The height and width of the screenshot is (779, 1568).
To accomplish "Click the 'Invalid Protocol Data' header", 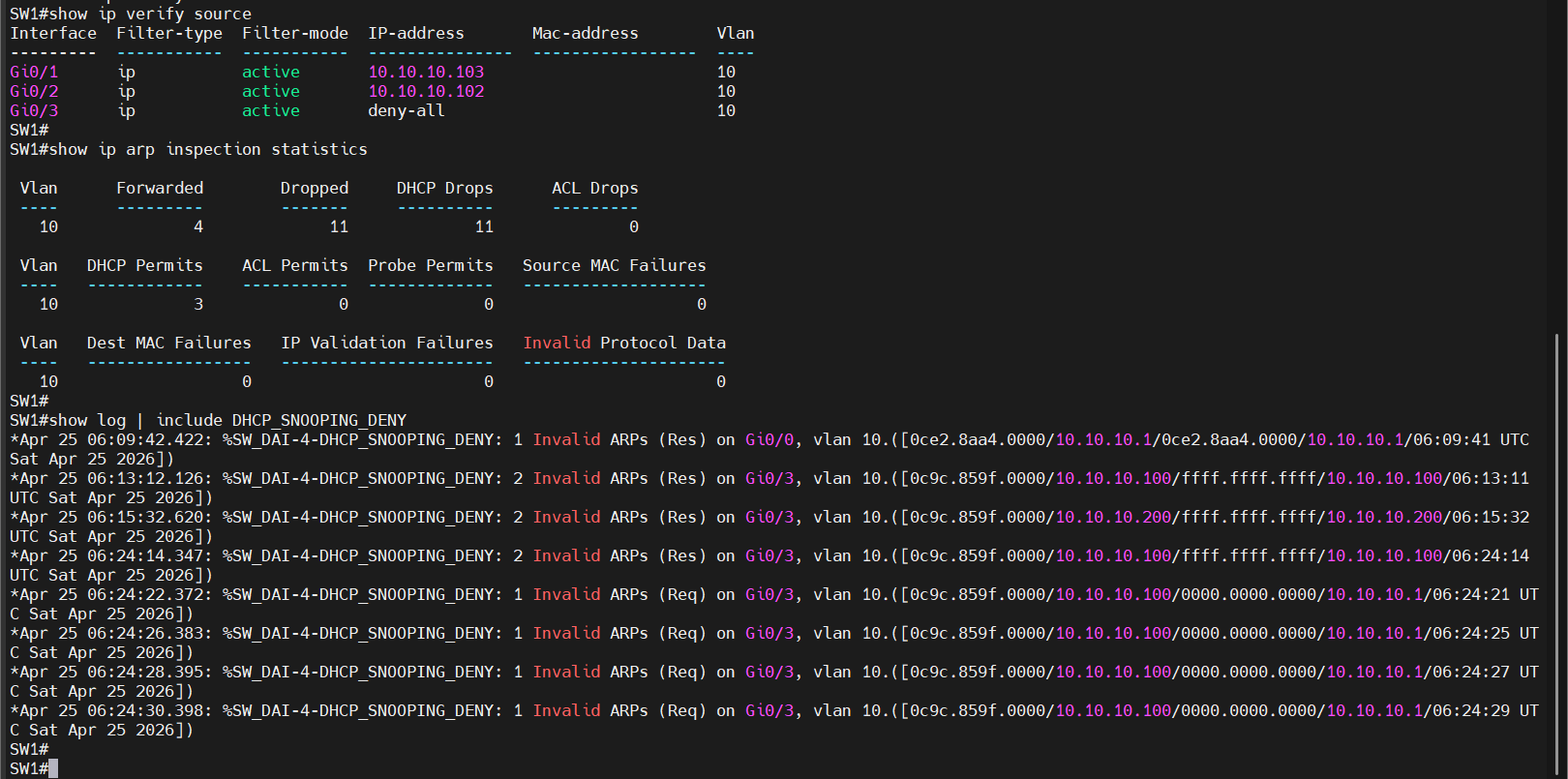I will point(624,343).
